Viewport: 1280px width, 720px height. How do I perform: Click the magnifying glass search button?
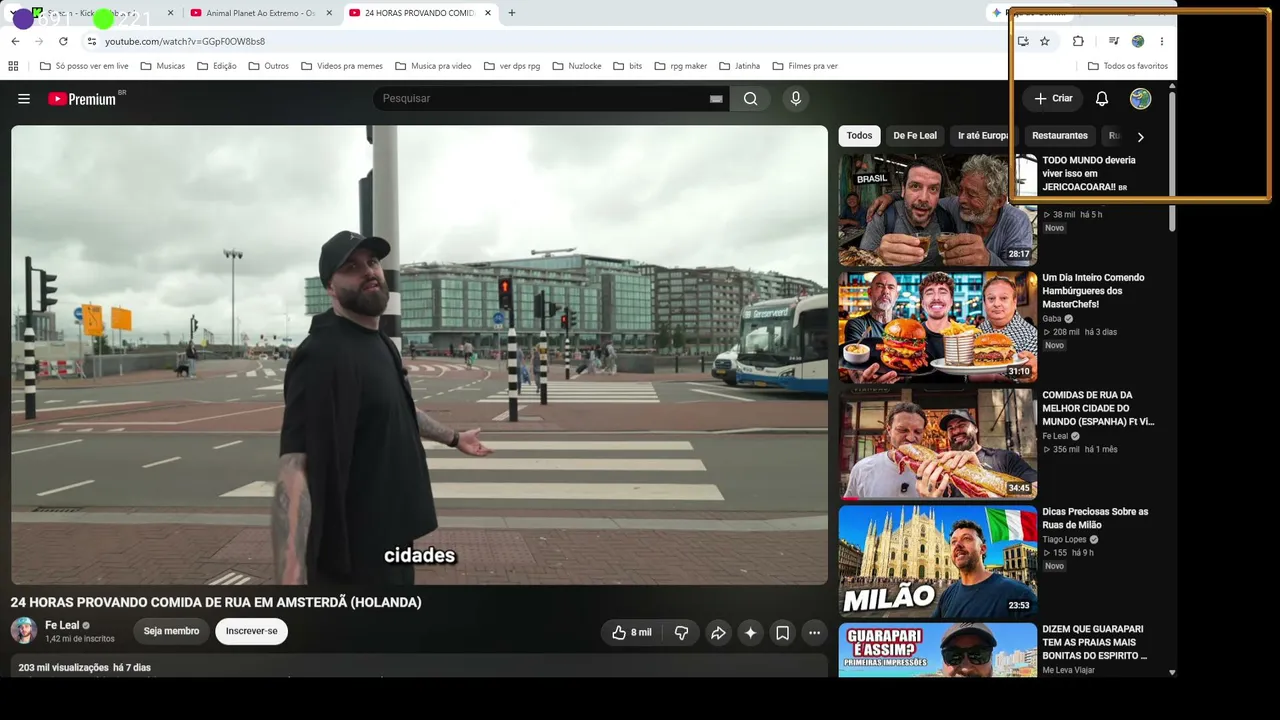[750, 99]
